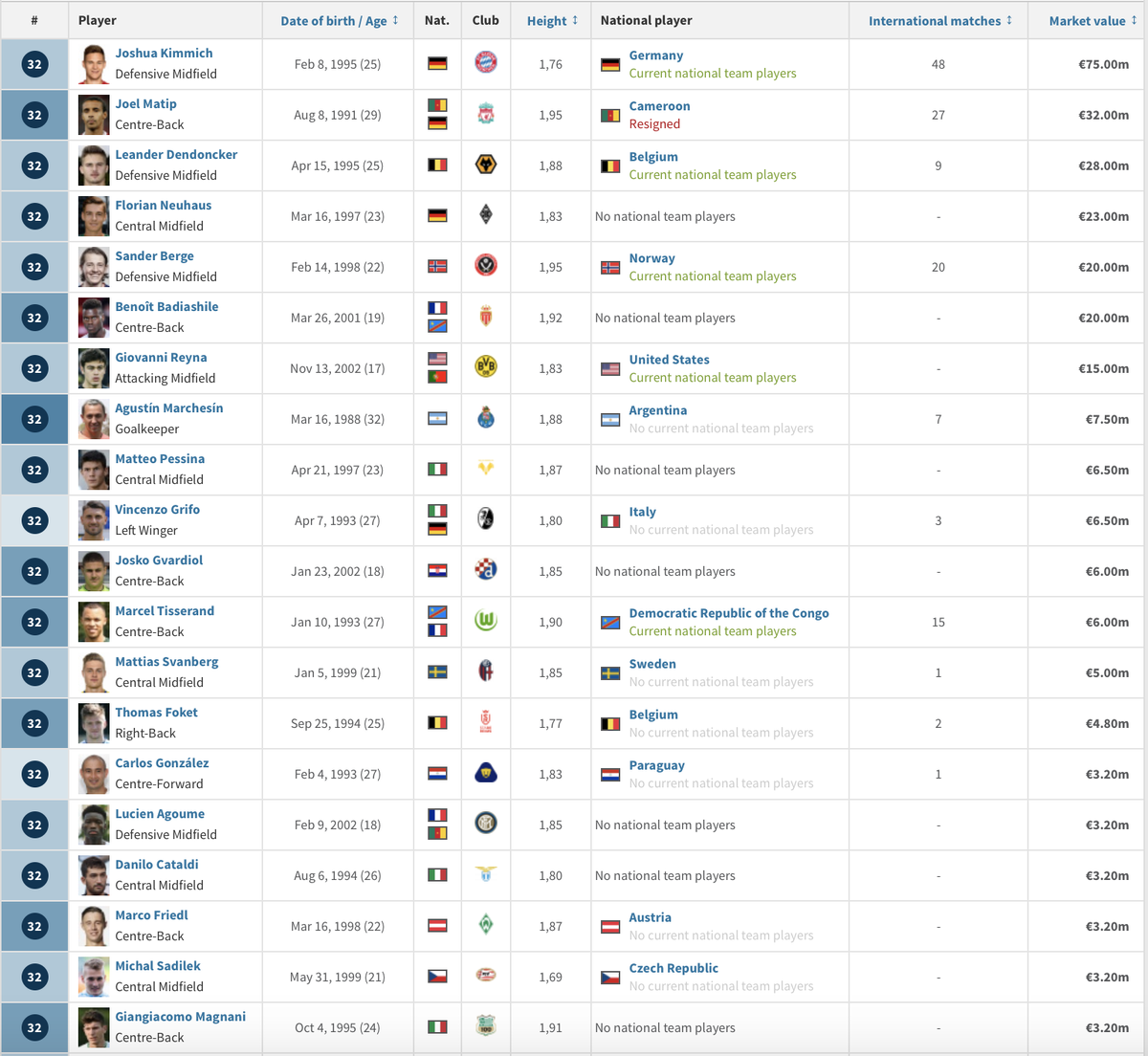
Task: Open Paraguay national team link
Action: pyautogui.click(x=656, y=765)
